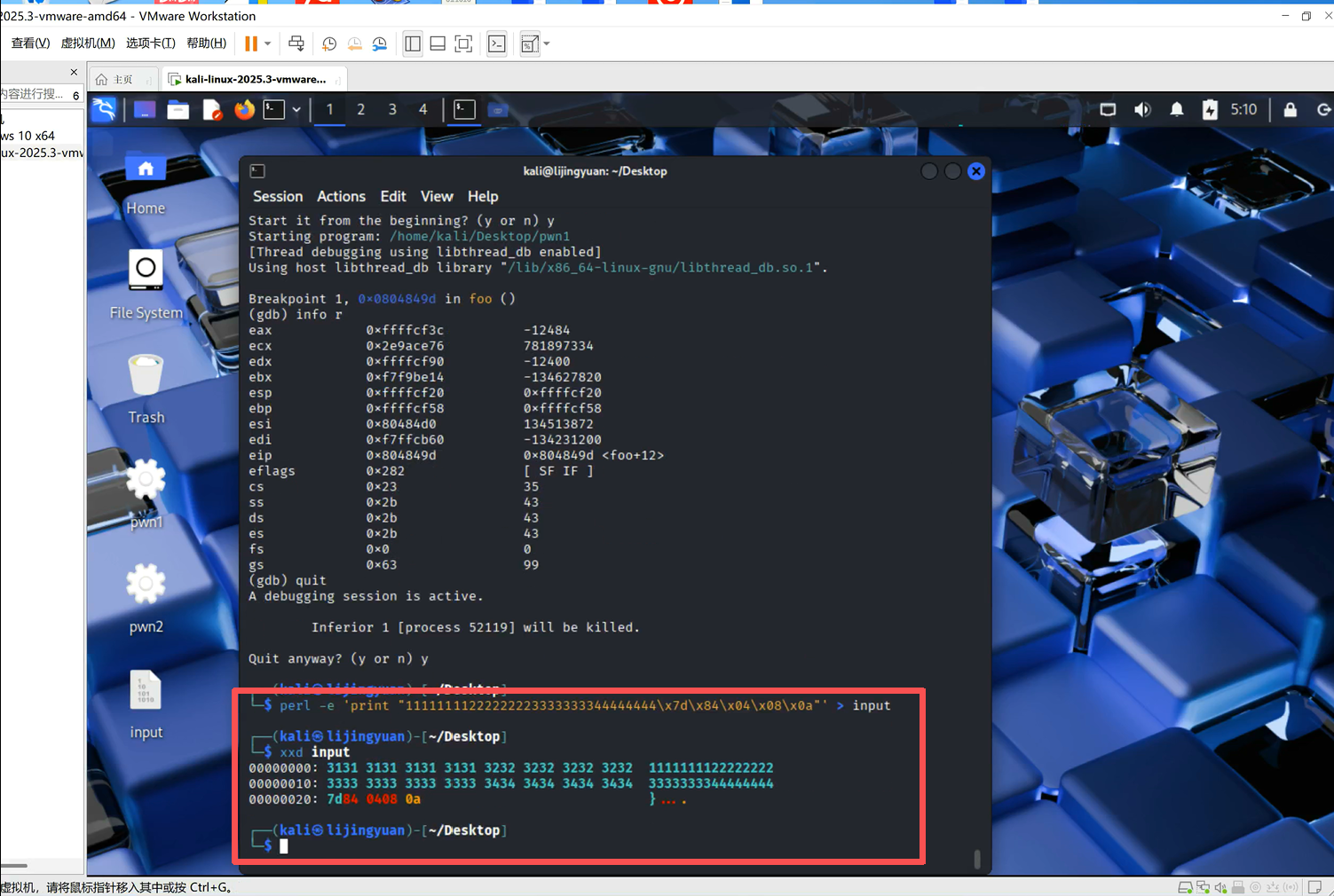Open the Trash desktop icon

coord(146,390)
